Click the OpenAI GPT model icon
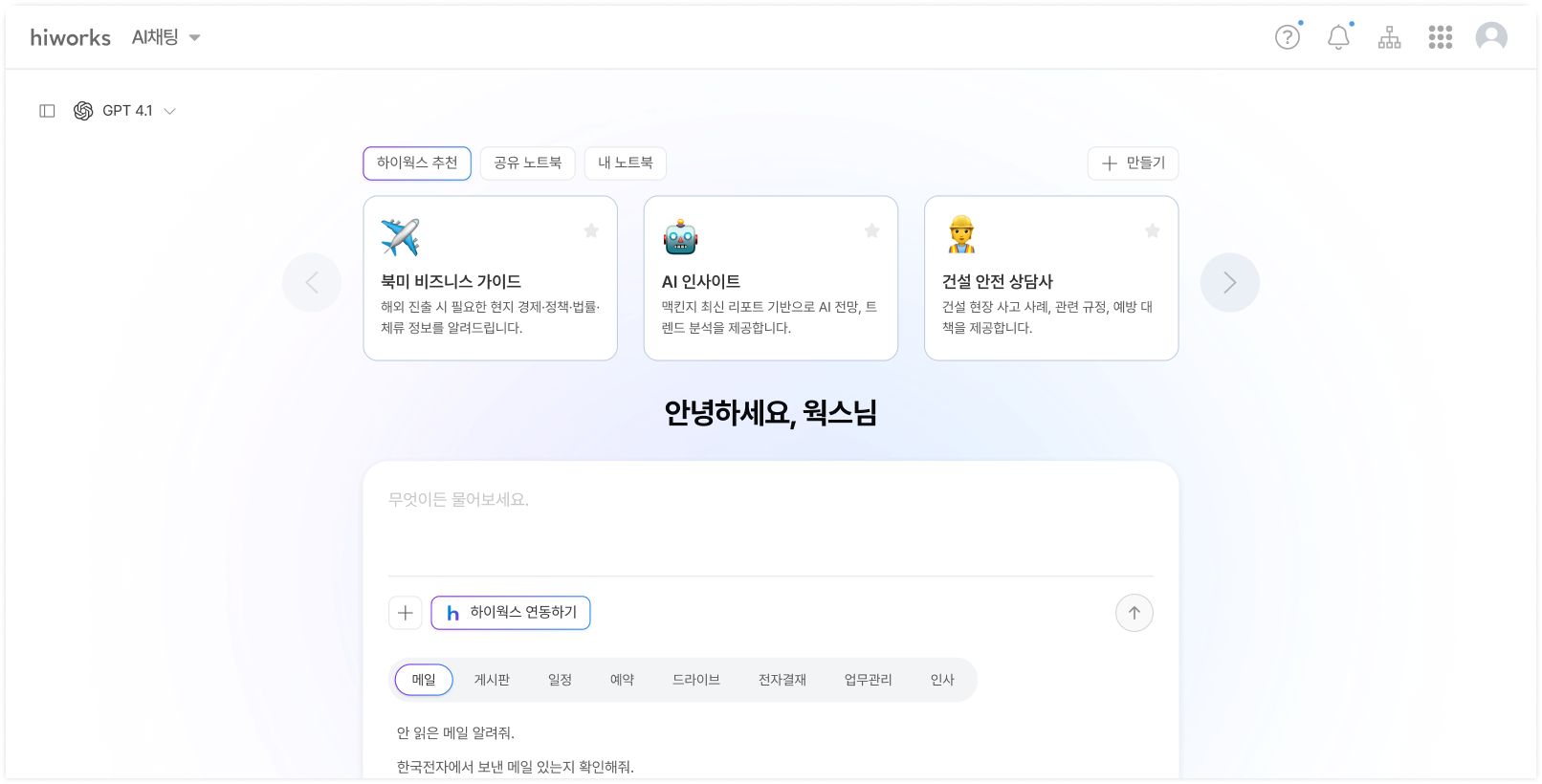 pos(83,111)
